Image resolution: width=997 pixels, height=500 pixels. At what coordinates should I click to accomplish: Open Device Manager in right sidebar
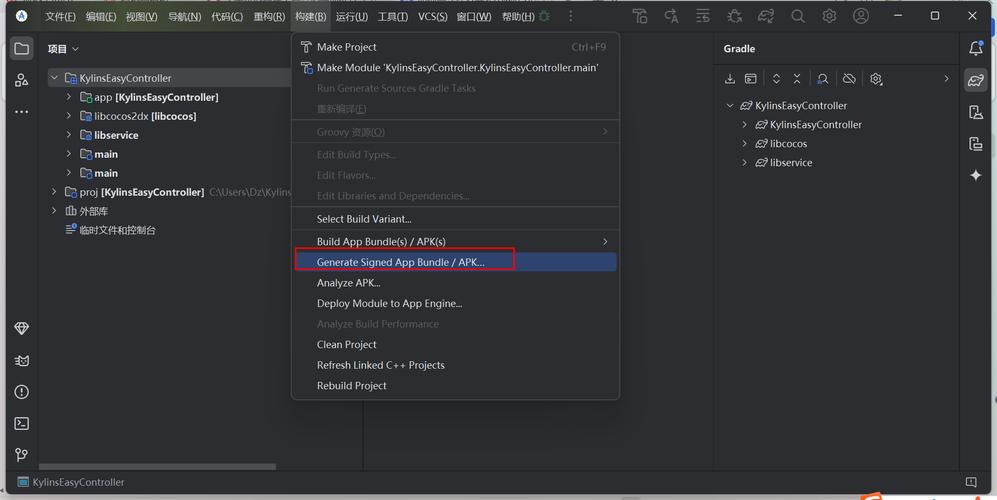976,113
